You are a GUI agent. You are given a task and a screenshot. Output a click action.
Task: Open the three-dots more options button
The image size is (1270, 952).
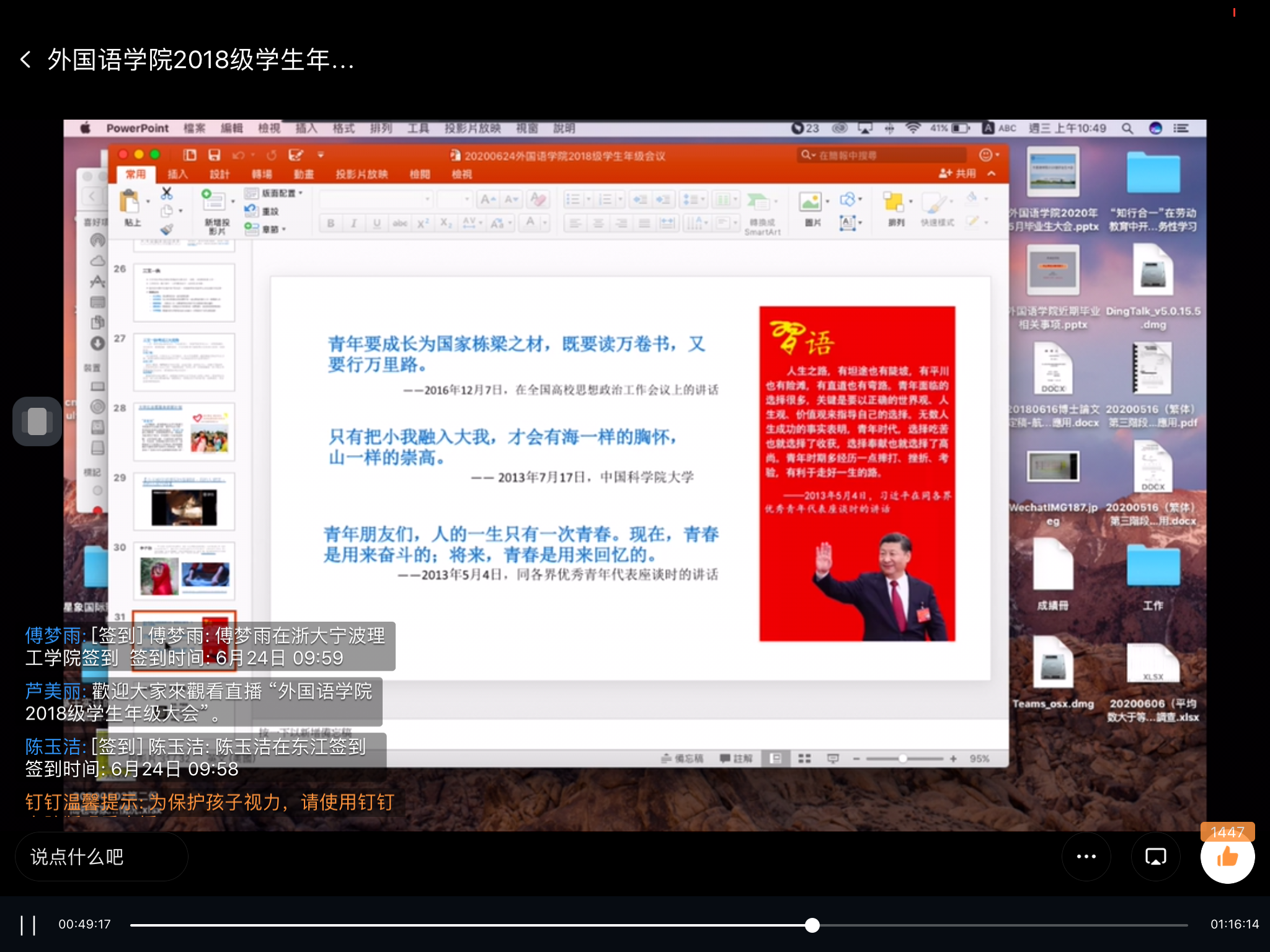tap(1086, 857)
